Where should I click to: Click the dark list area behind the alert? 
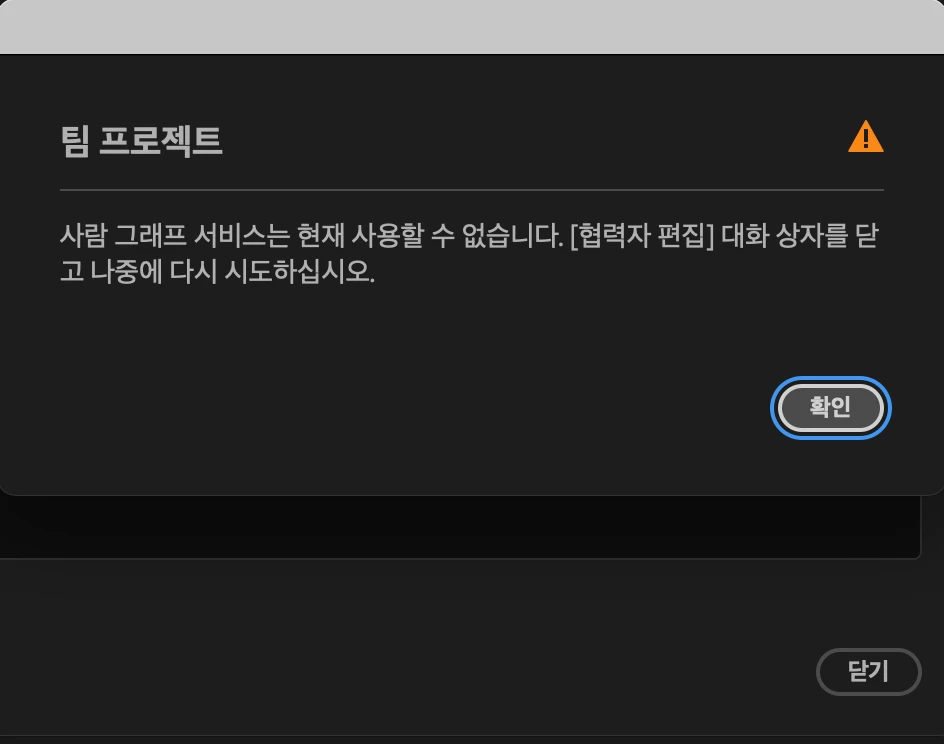tap(460, 527)
